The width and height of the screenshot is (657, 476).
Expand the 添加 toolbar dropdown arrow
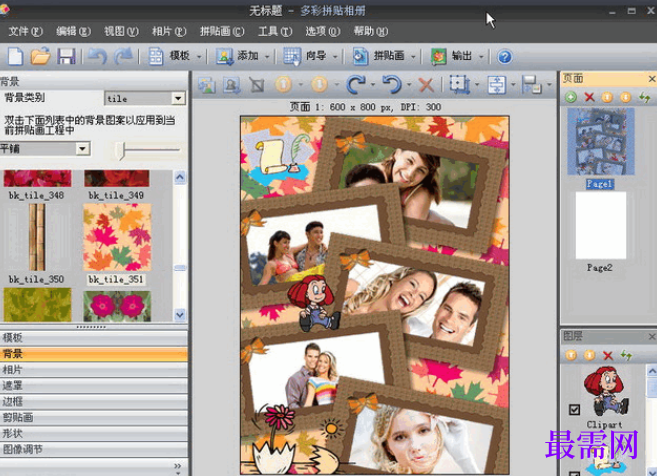(x=267, y=57)
